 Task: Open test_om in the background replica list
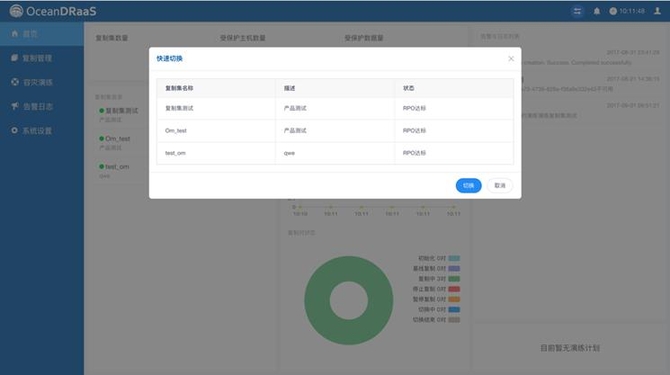[117, 167]
